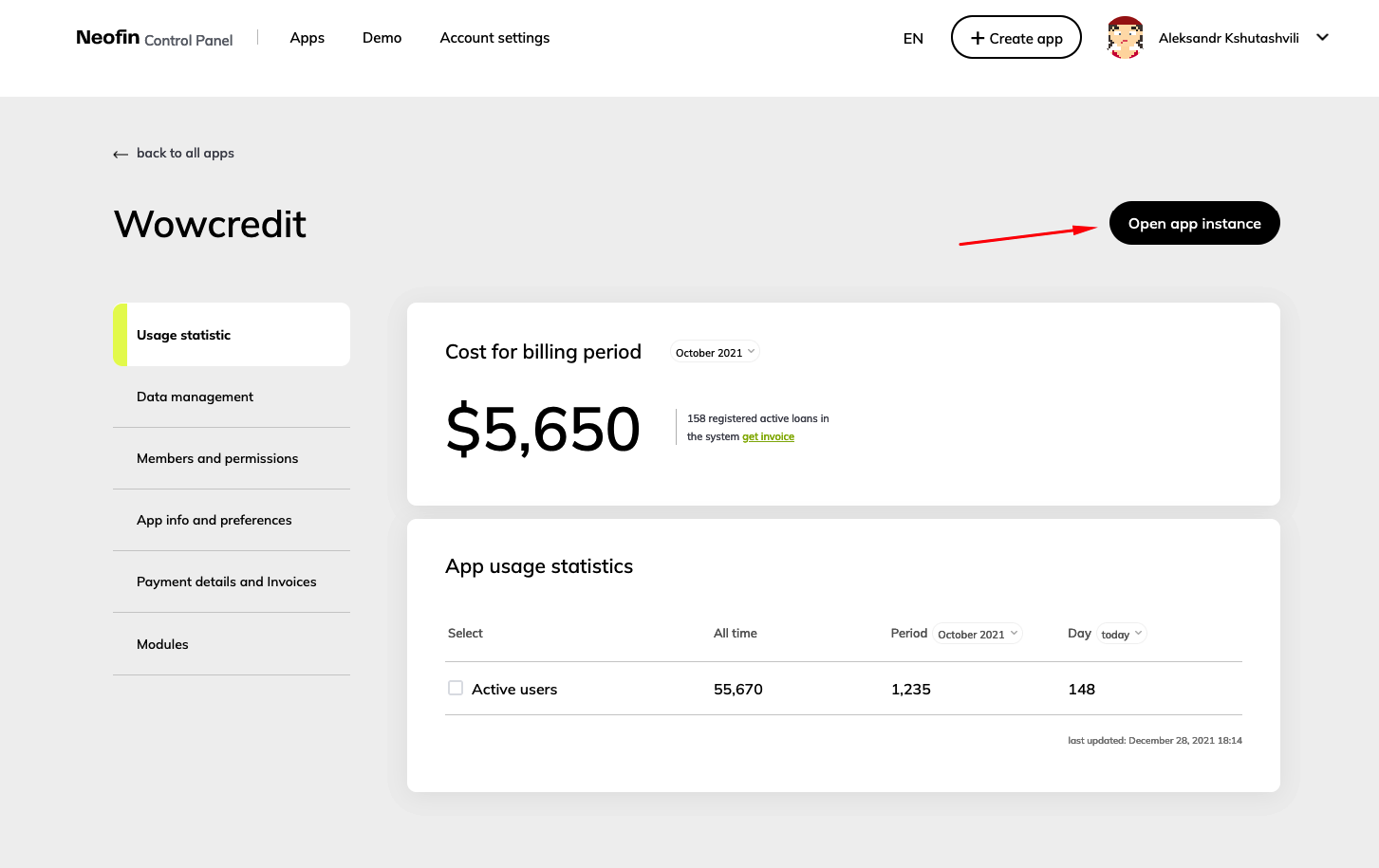This screenshot has height=868, width=1379.
Task: Click the Wowcredit app title
Action: 210,225
